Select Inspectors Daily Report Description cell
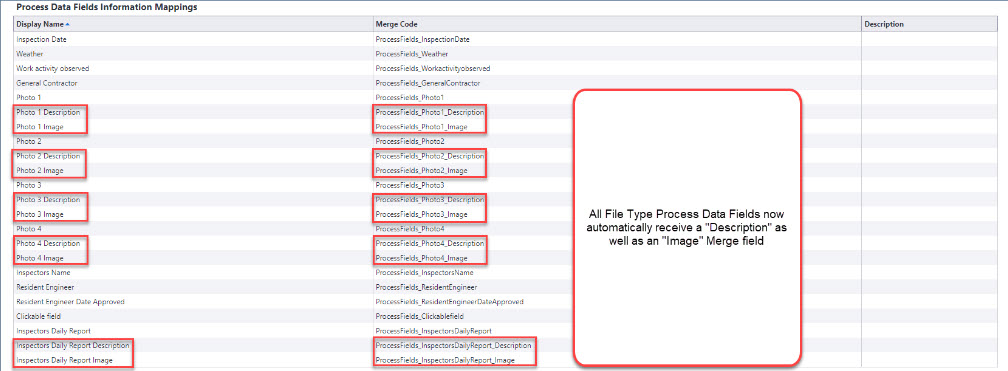The image size is (1008, 371). click(x=73, y=345)
